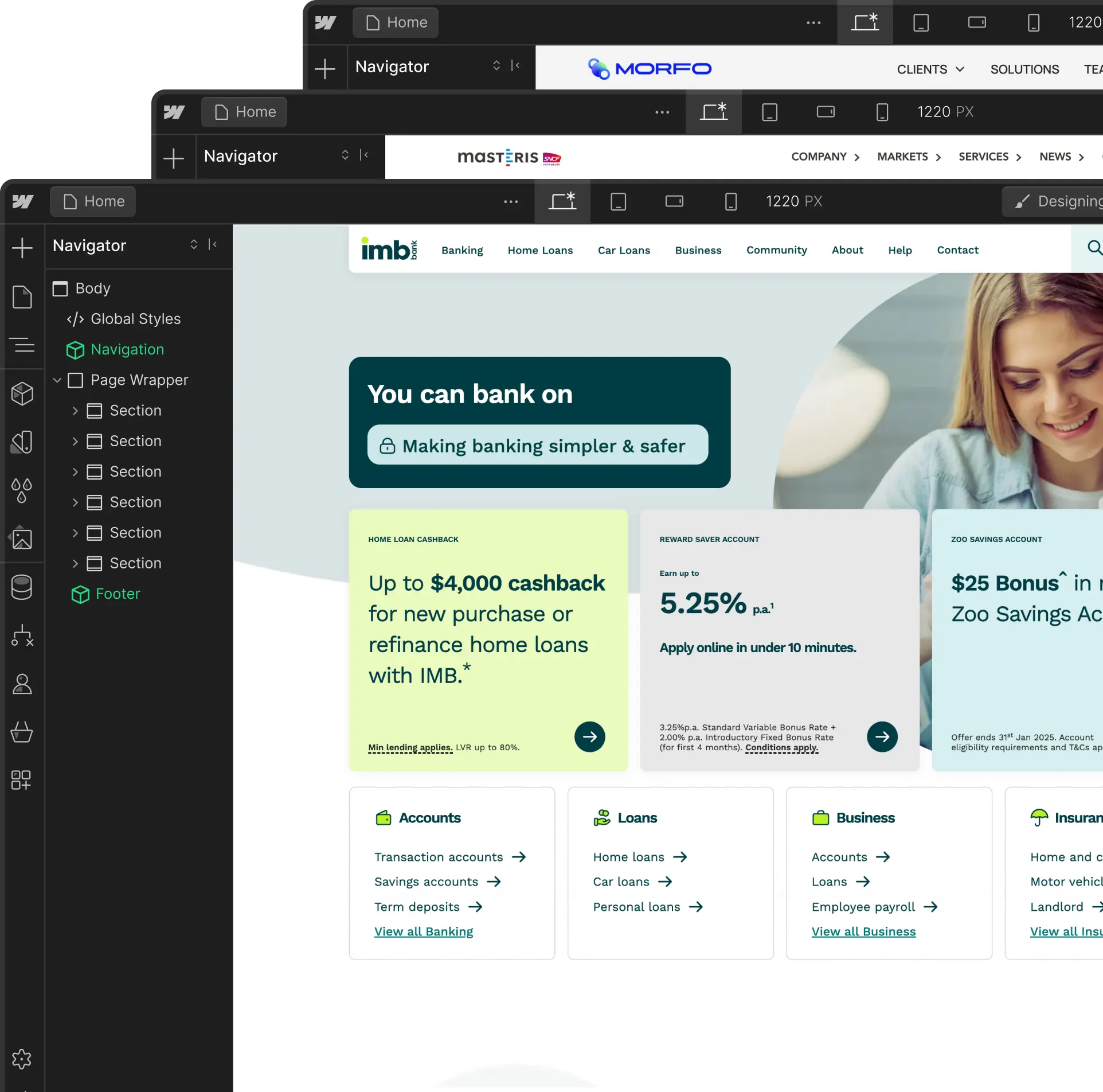Open the three-dots menu in front window toolbar
The height and width of the screenshot is (1092, 1103).
511,201
